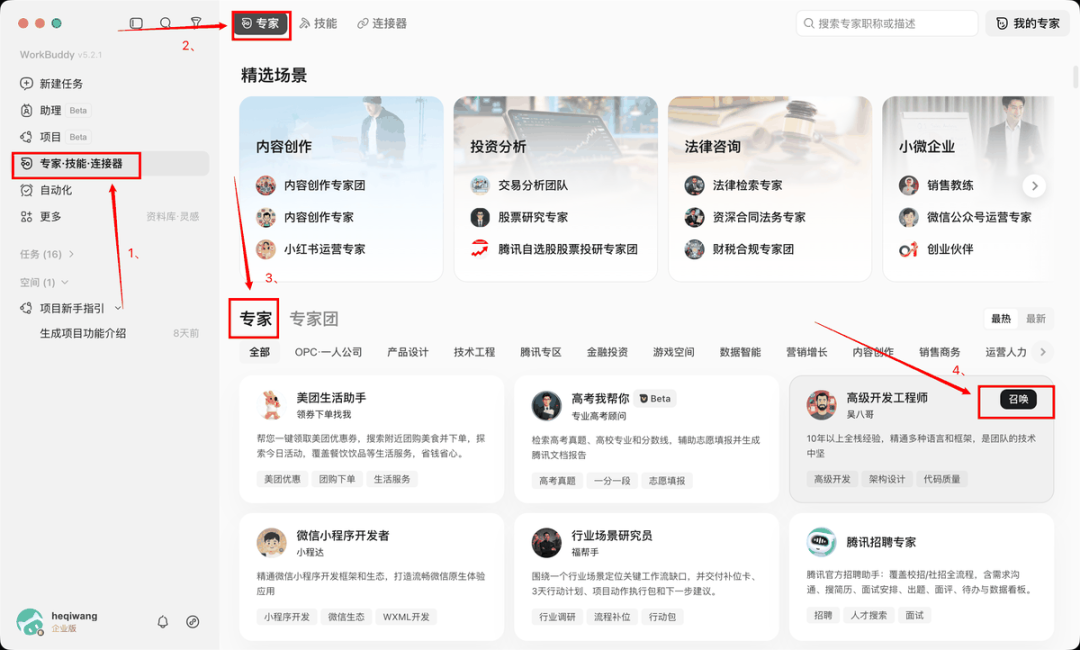Click the 架构设计 tag
This screenshot has width=1080, height=650.
tap(887, 479)
